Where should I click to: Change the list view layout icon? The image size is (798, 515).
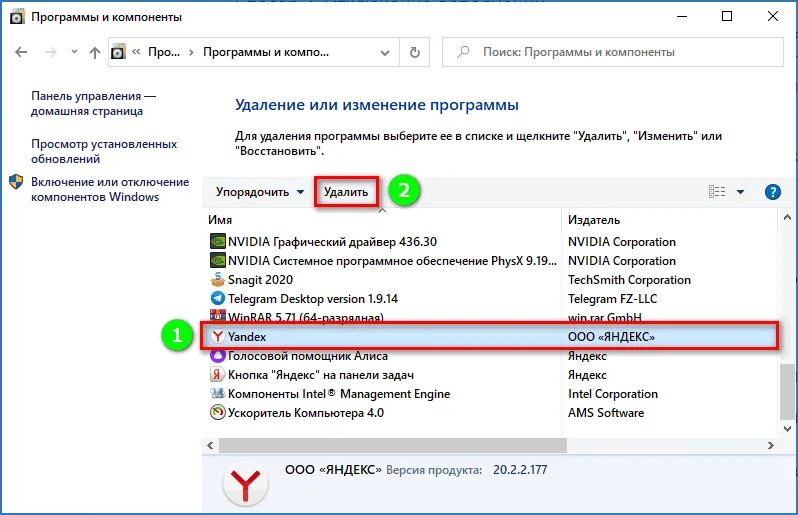tap(717, 192)
